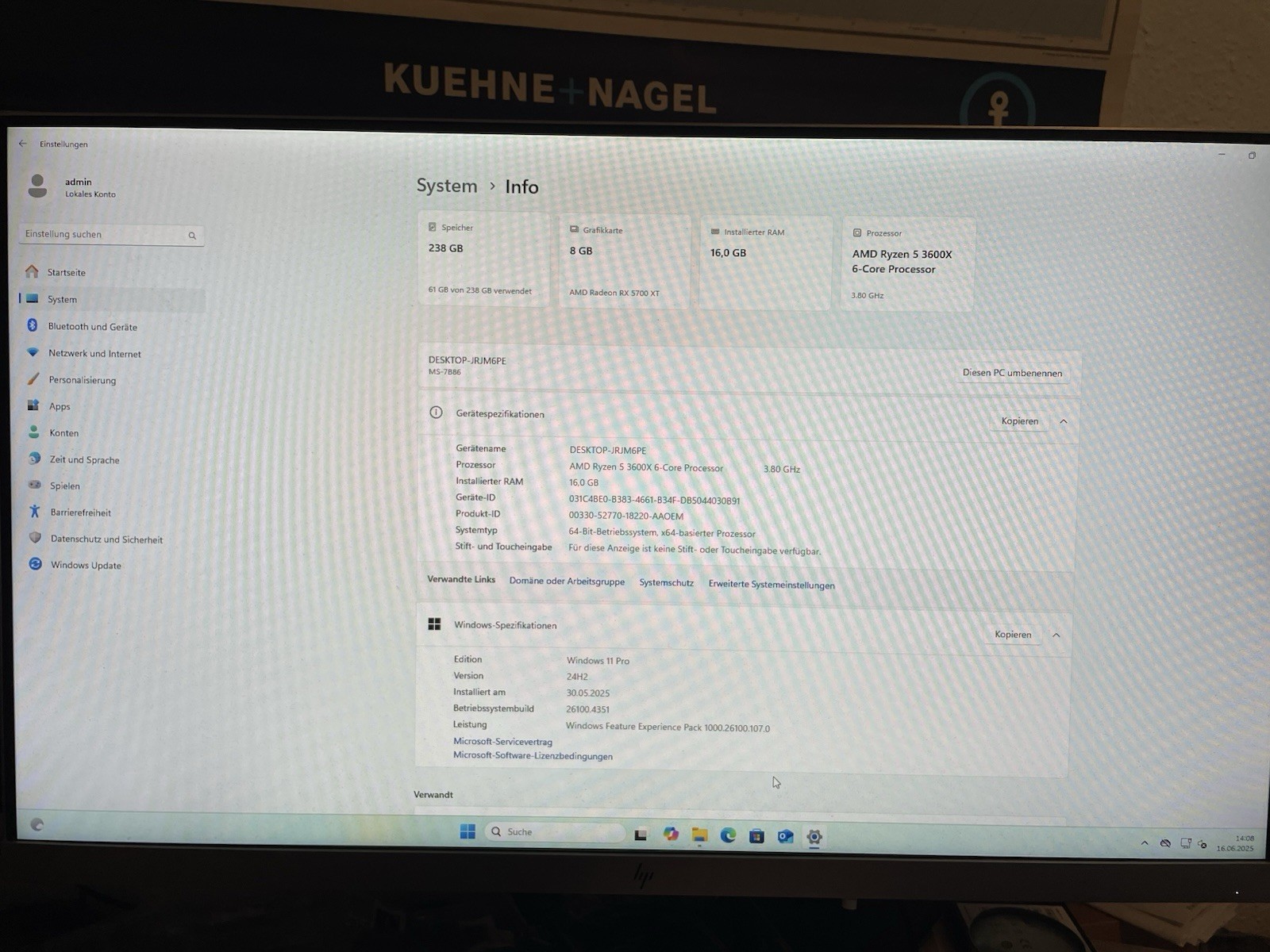
Task: Open Netzwerk und Internet settings
Action: pyautogui.click(x=94, y=353)
